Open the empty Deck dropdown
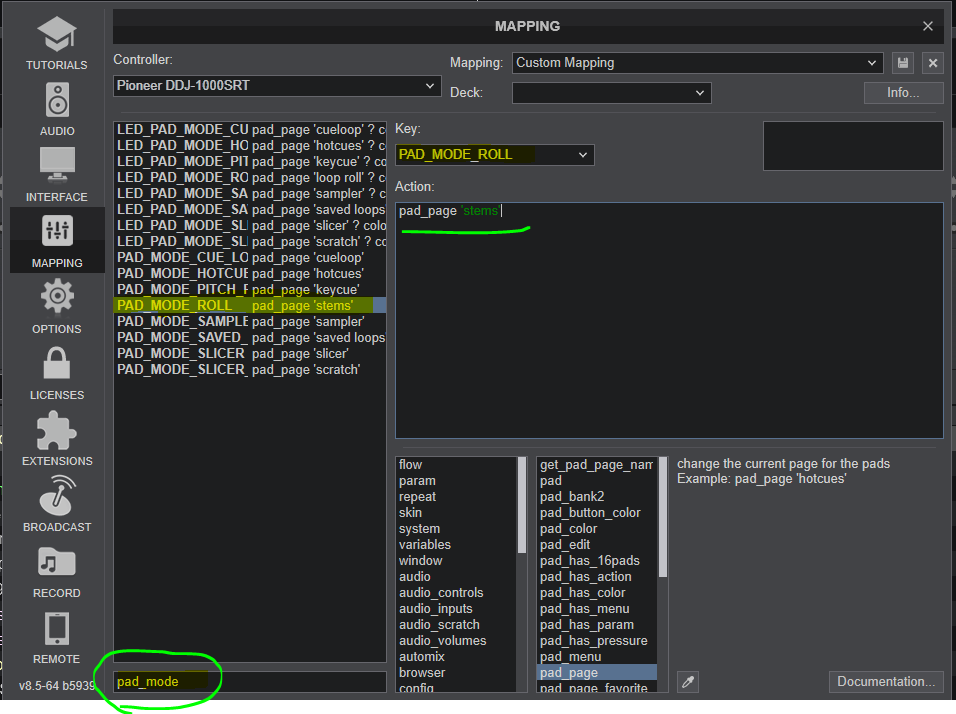 click(612, 93)
